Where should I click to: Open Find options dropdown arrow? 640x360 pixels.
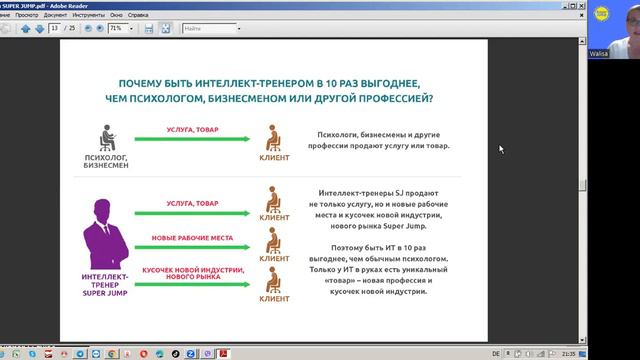pyautogui.click(x=239, y=29)
